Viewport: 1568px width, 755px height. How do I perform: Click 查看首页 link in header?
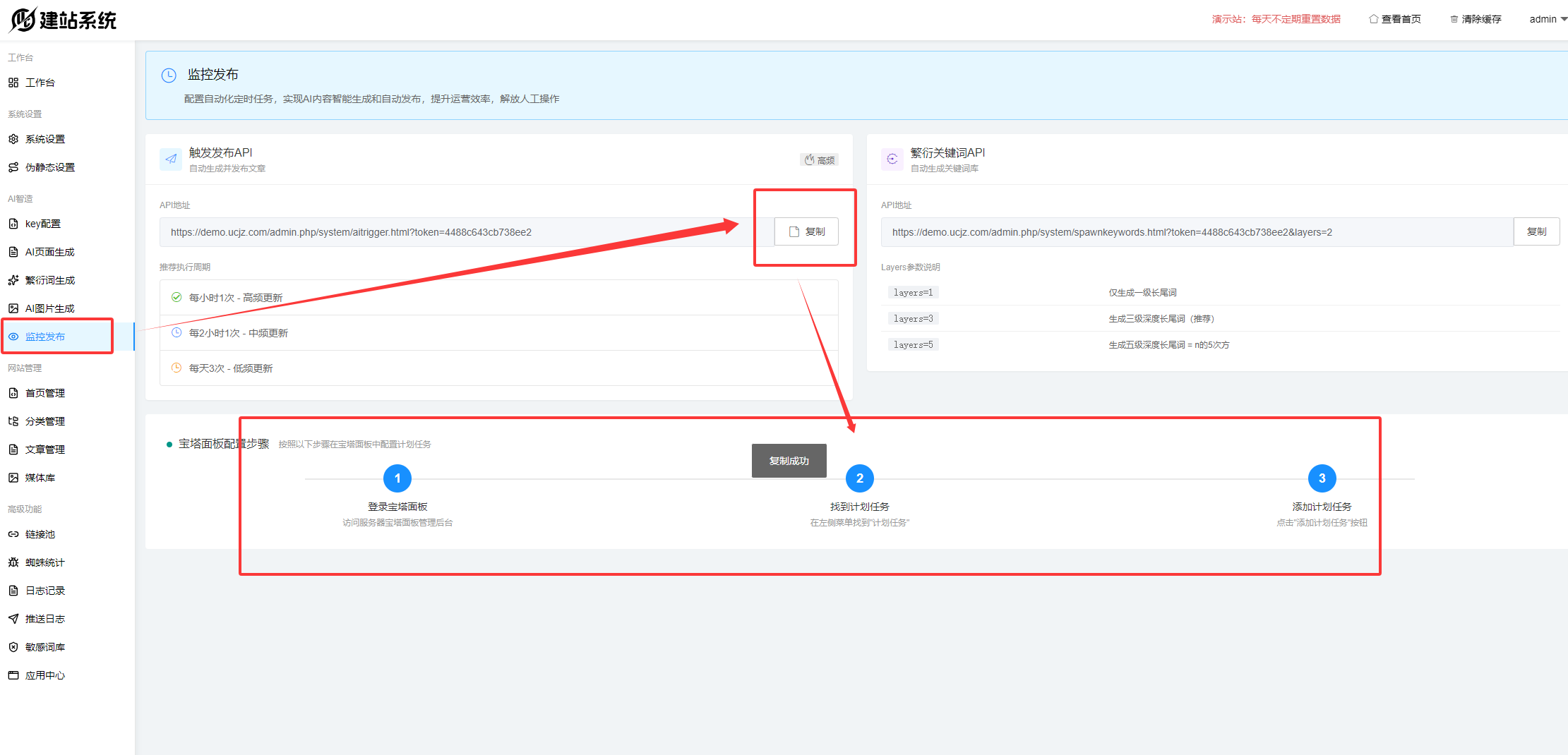[x=1394, y=19]
